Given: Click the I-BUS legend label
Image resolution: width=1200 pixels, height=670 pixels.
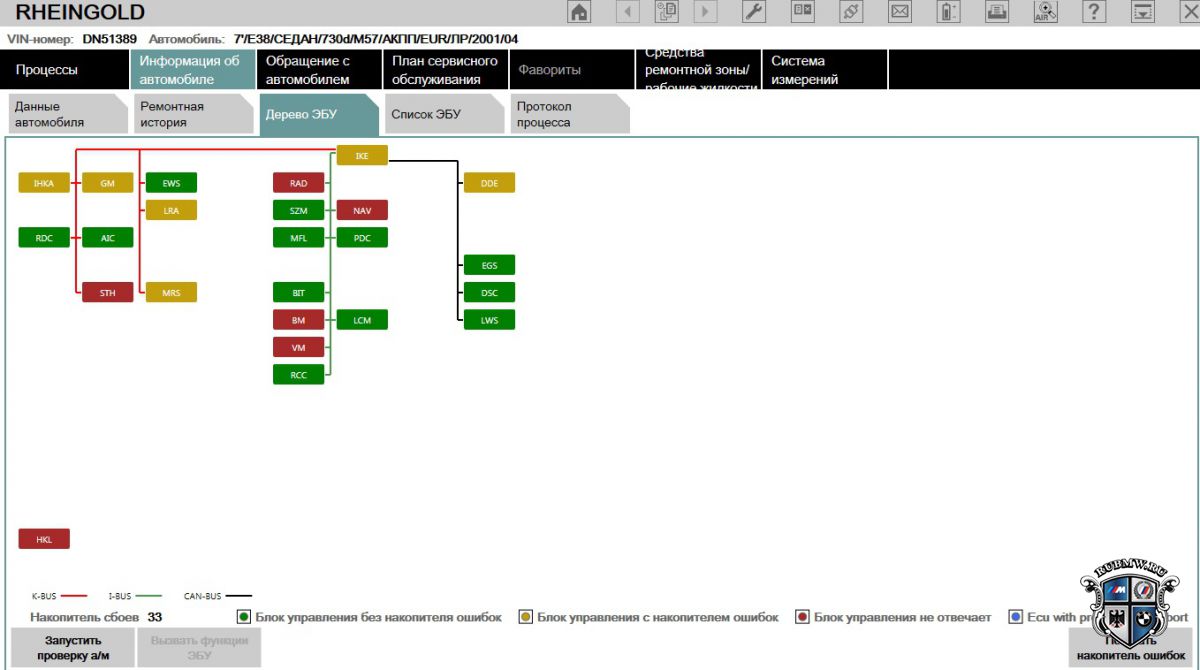Looking at the screenshot, I should [x=120, y=596].
